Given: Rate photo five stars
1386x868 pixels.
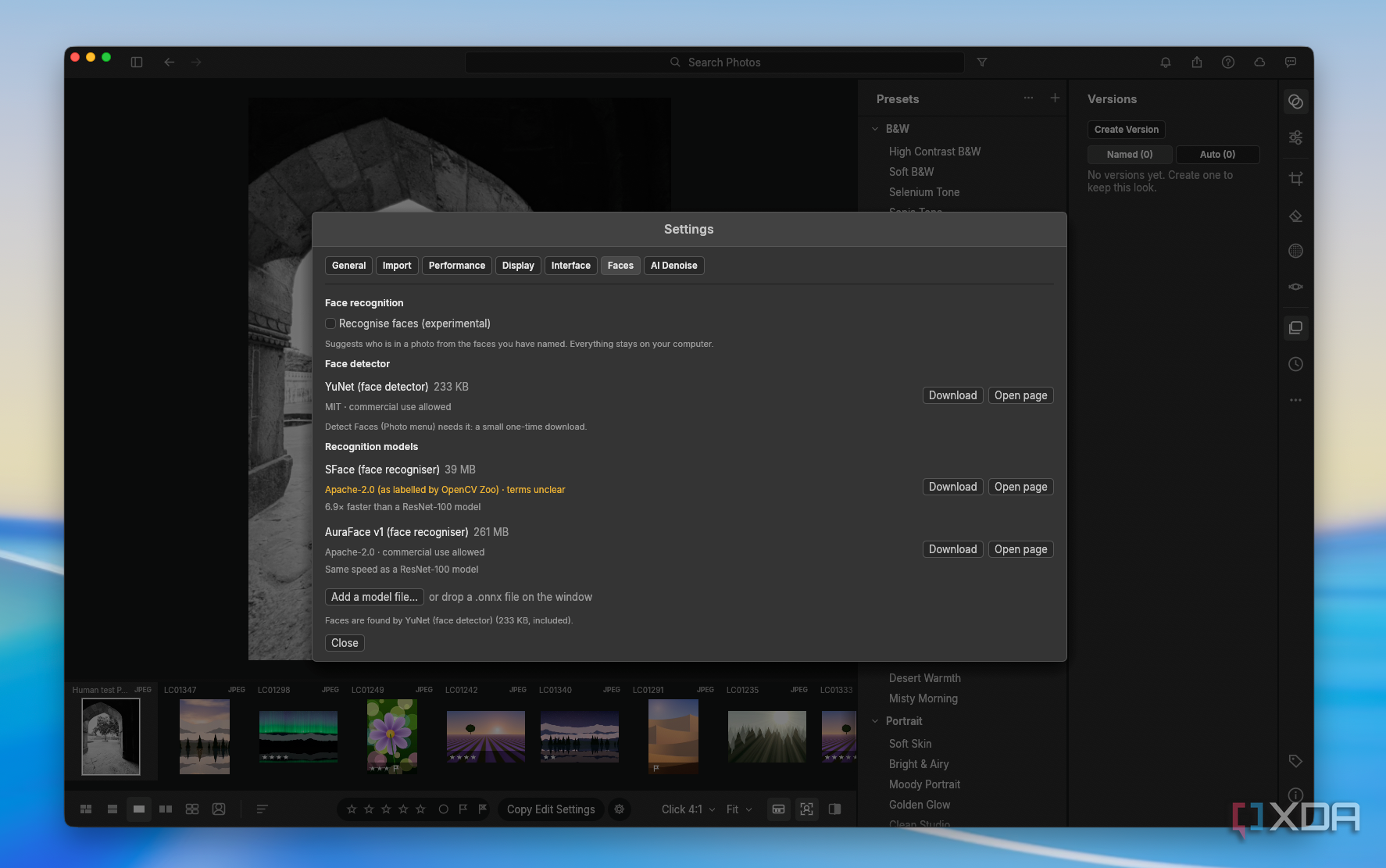Looking at the screenshot, I should click(420, 809).
